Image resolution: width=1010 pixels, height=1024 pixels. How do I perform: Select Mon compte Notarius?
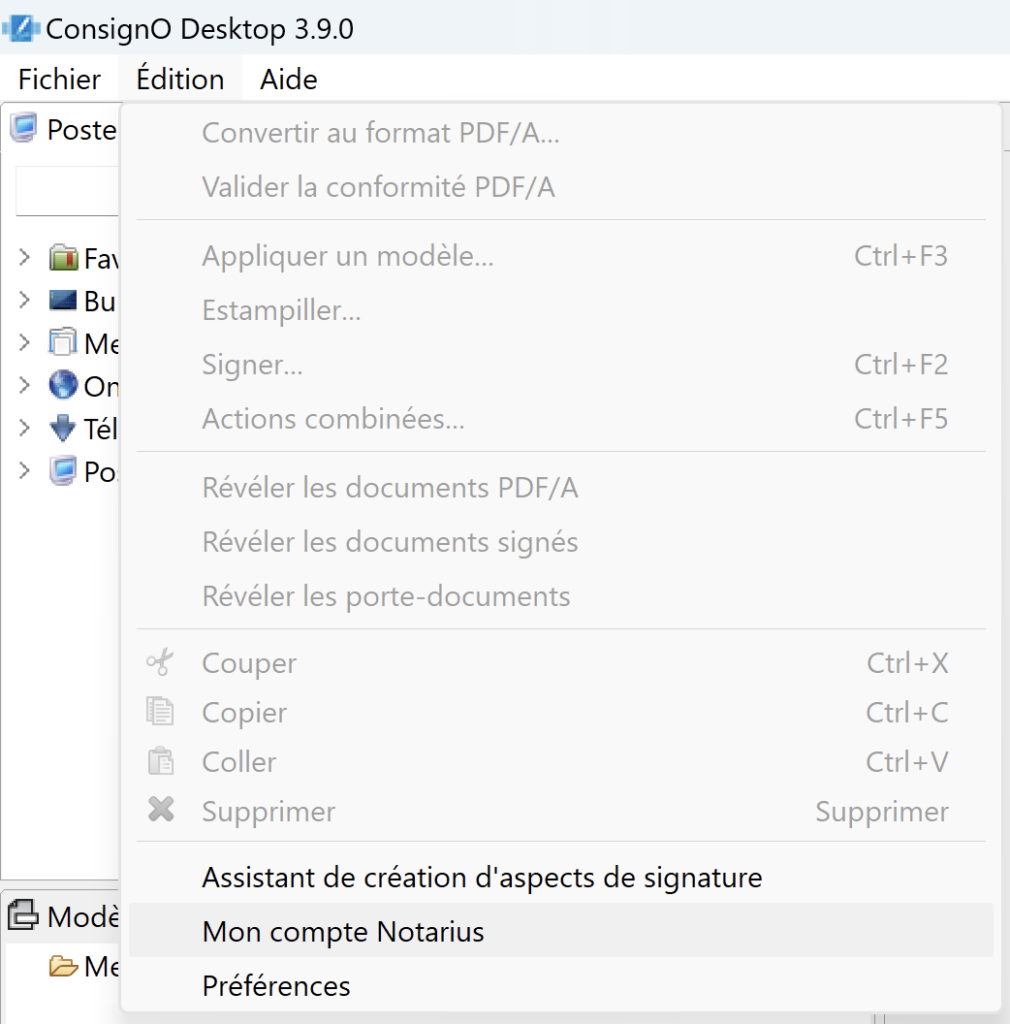342,931
